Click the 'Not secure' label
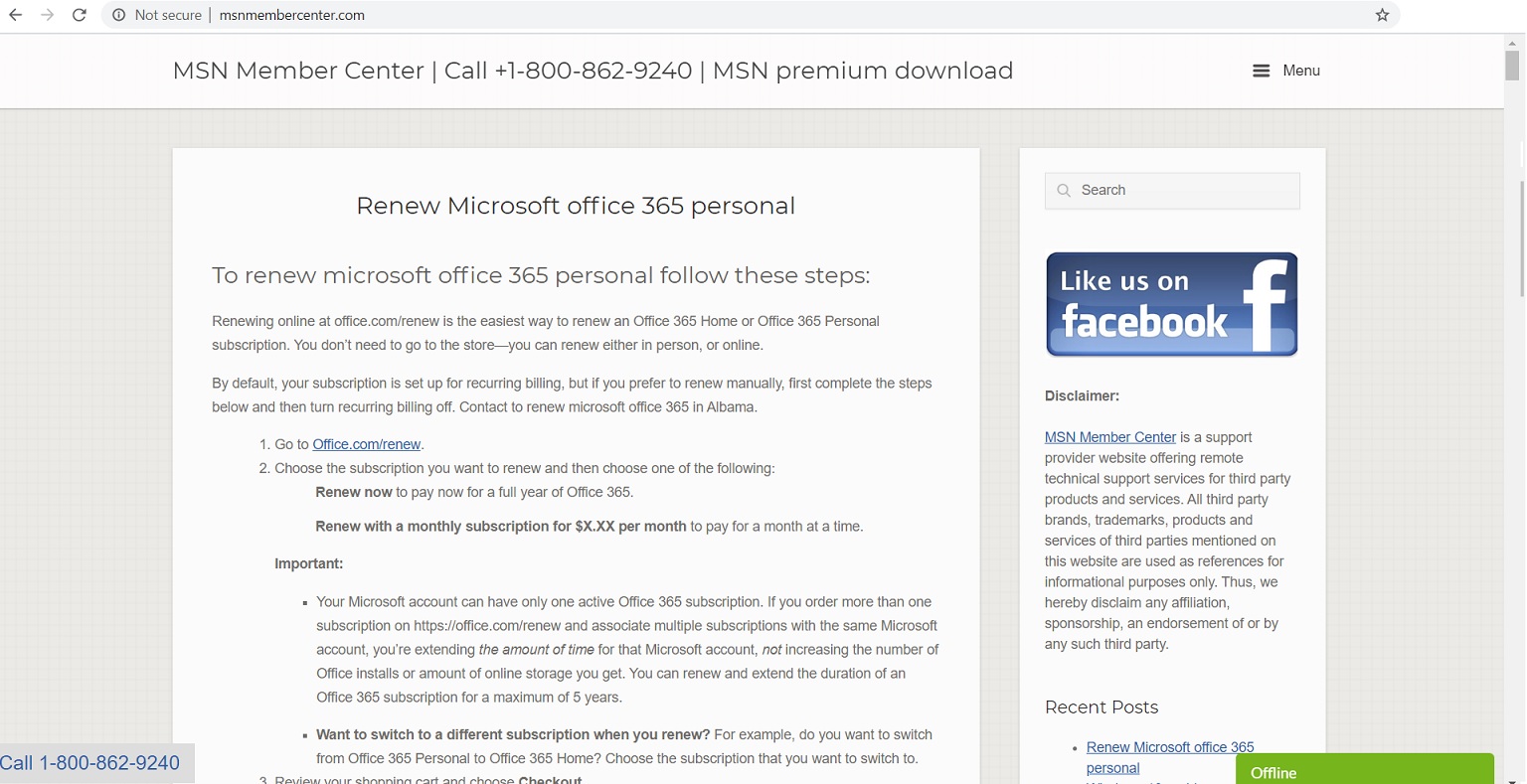This screenshot has height=784, width=1527. pyautogui.click(x=168, y=15)
